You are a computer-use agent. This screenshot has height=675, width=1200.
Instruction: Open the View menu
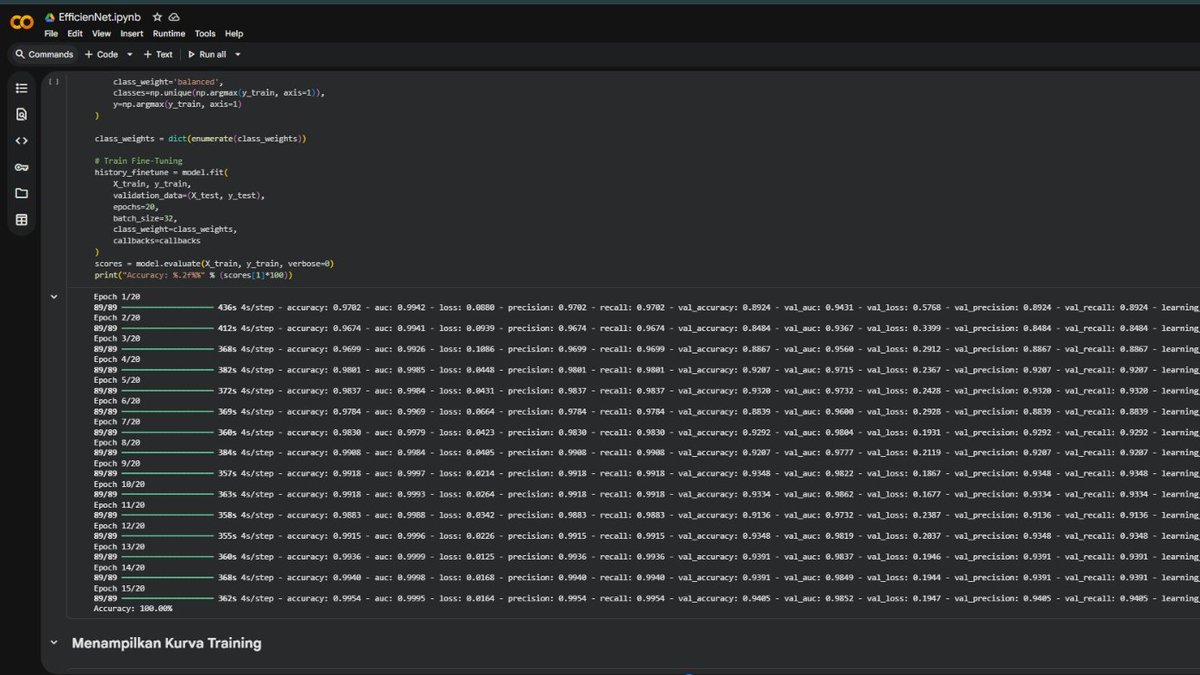tap(101, 34)
